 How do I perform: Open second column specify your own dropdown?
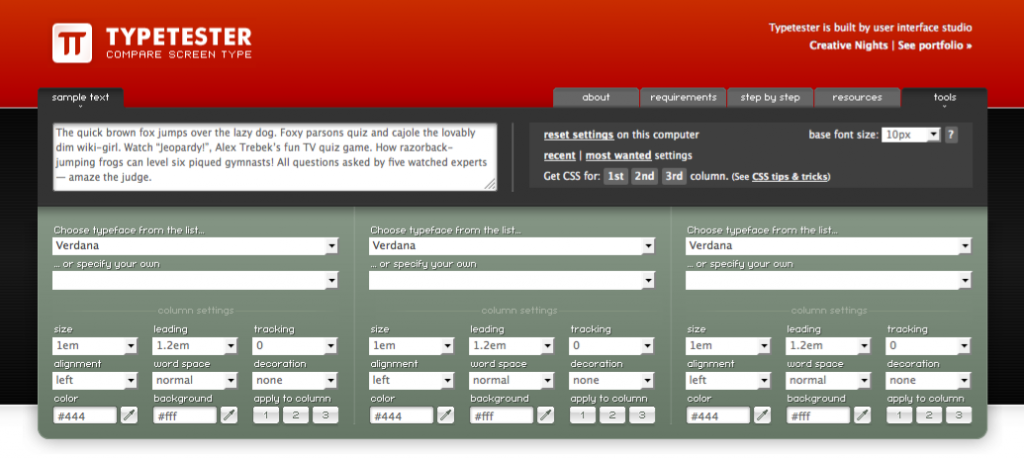512,281
